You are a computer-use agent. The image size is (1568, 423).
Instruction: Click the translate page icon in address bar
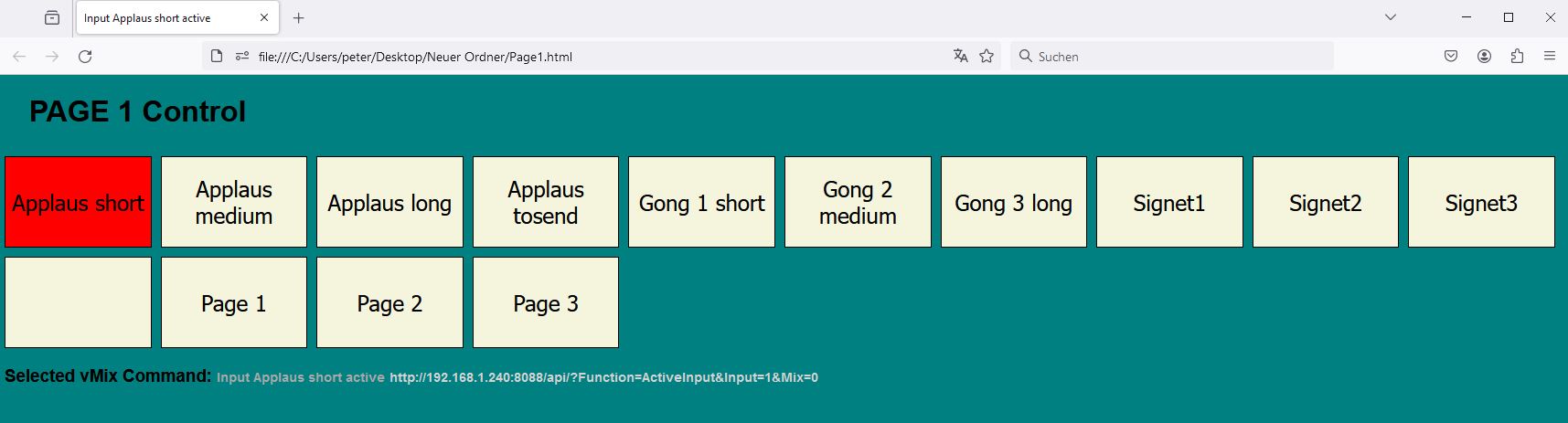pos(960,57)
